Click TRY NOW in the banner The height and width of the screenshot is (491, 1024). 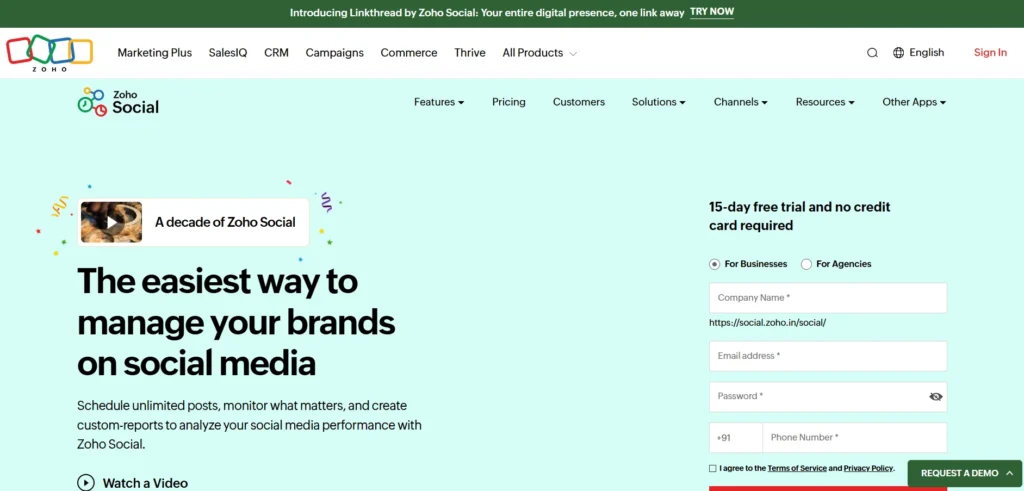[712, 12]
